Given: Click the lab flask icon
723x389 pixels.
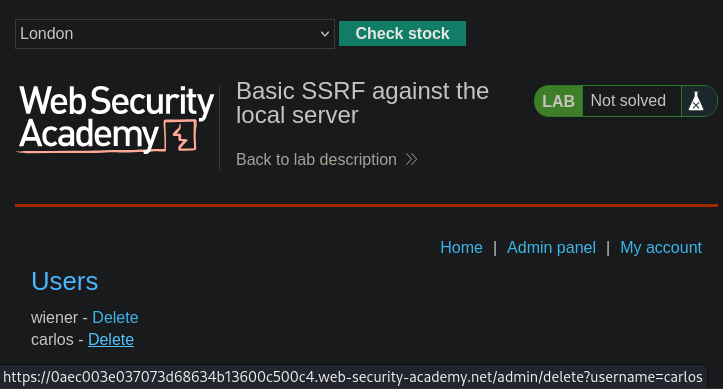Looking at the screenshot, I should click(x=695, y=101).
